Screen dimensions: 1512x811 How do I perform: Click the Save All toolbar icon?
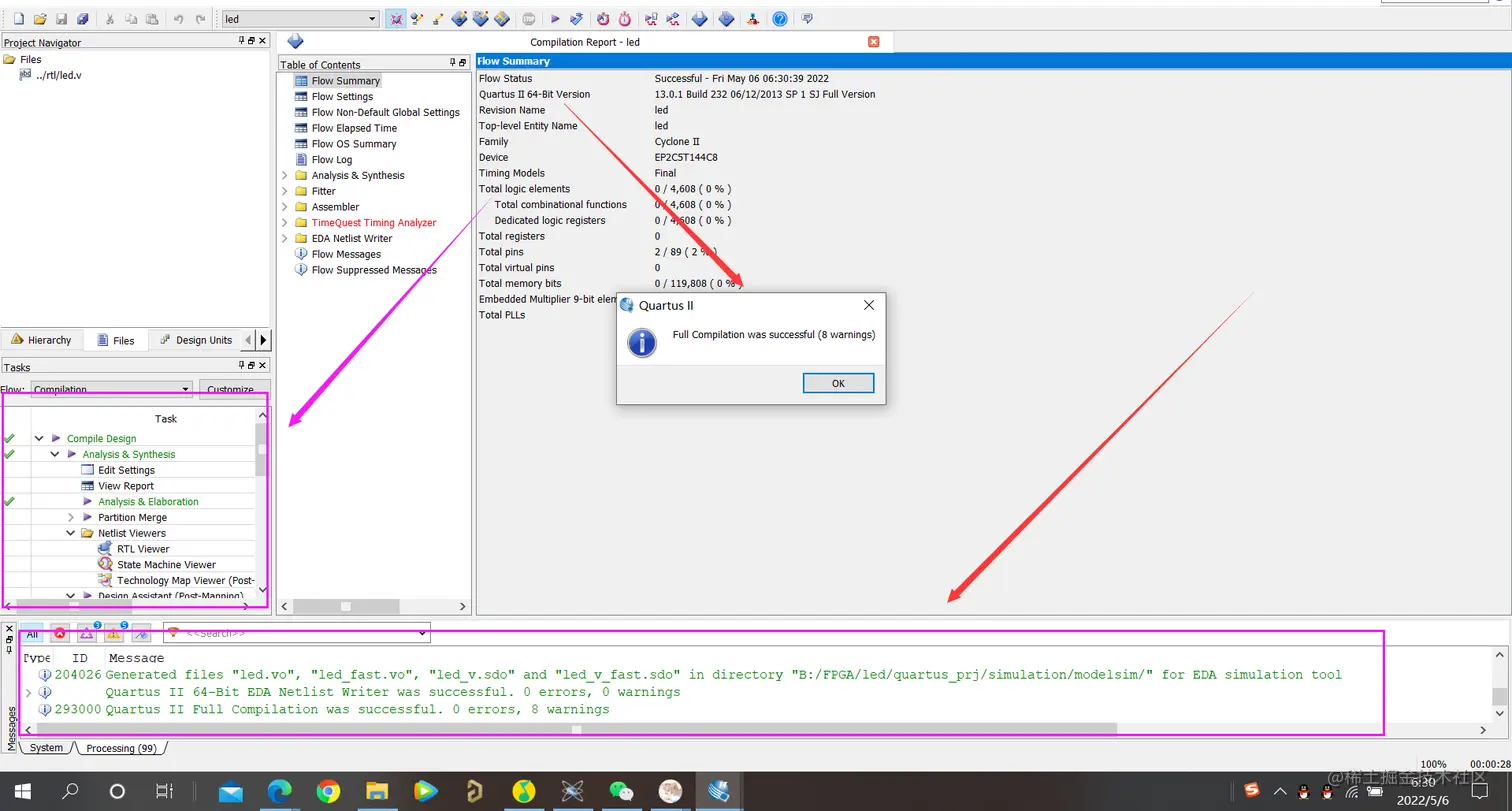(83, 19)
